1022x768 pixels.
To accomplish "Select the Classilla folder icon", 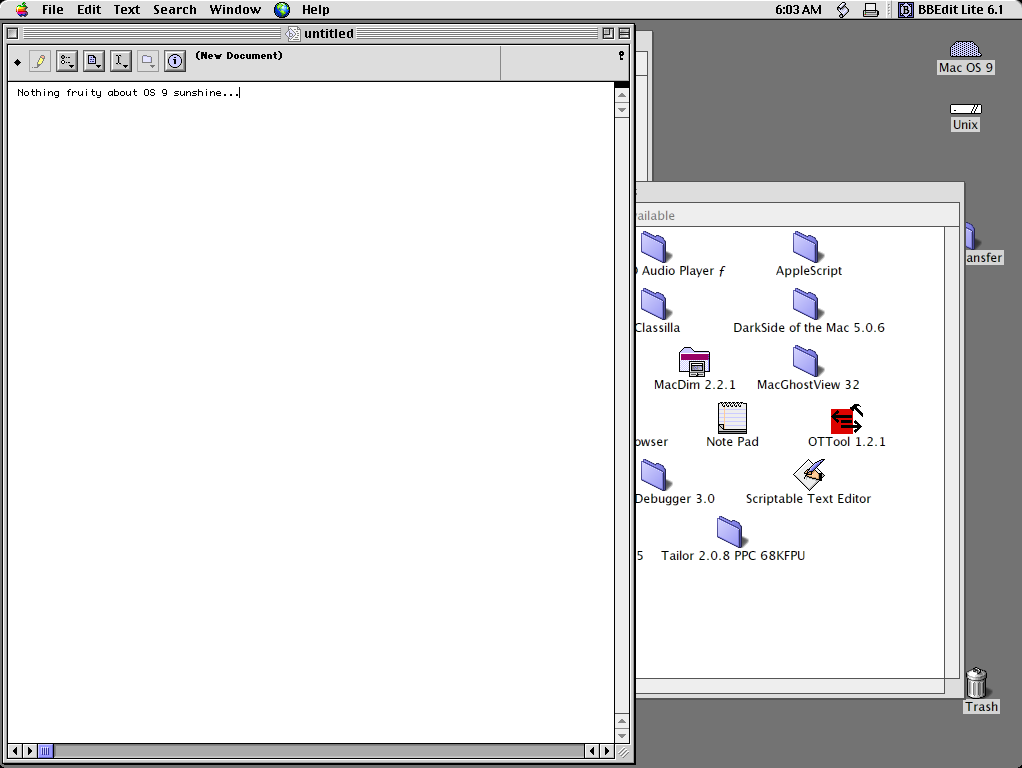I will pos(653,304).
